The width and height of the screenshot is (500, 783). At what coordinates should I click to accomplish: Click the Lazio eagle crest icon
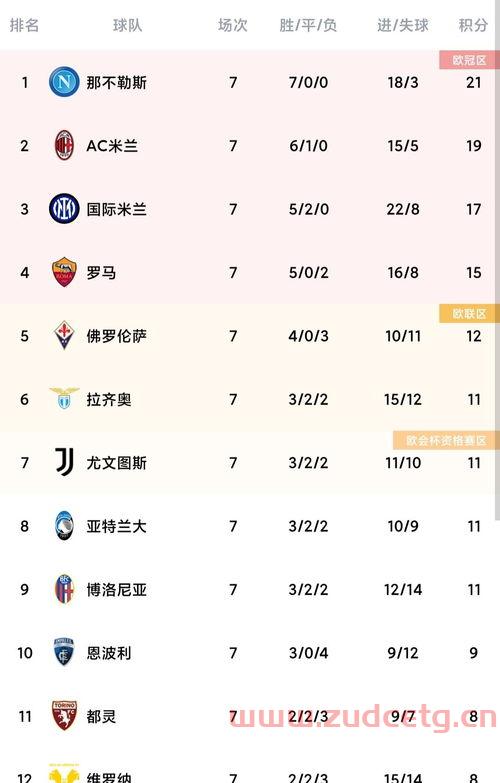pyautogui.click(x=64, y=398)
